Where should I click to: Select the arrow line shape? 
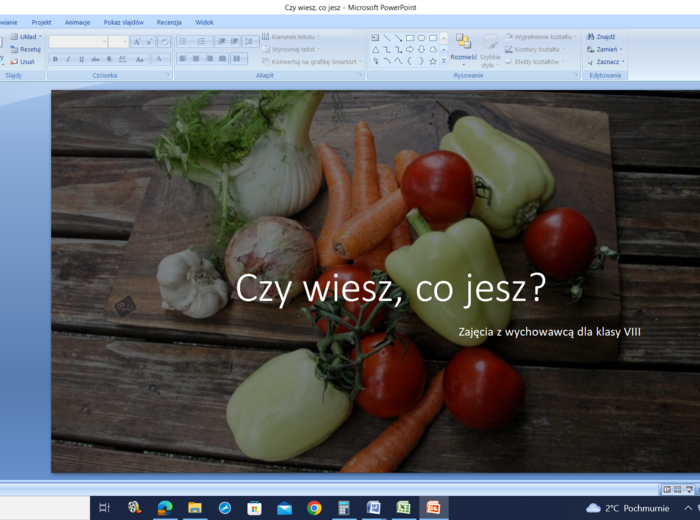(x=398, y=38)
